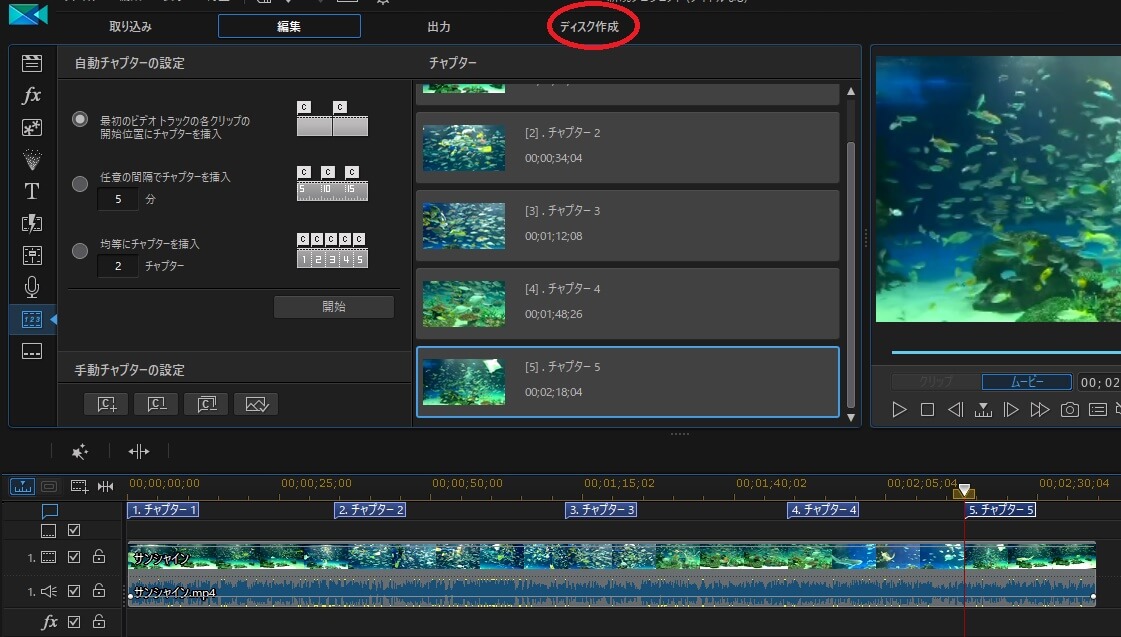Go to the 出力 tab
This screenshot has height=637, width=1121.
(x=439, y=26)
